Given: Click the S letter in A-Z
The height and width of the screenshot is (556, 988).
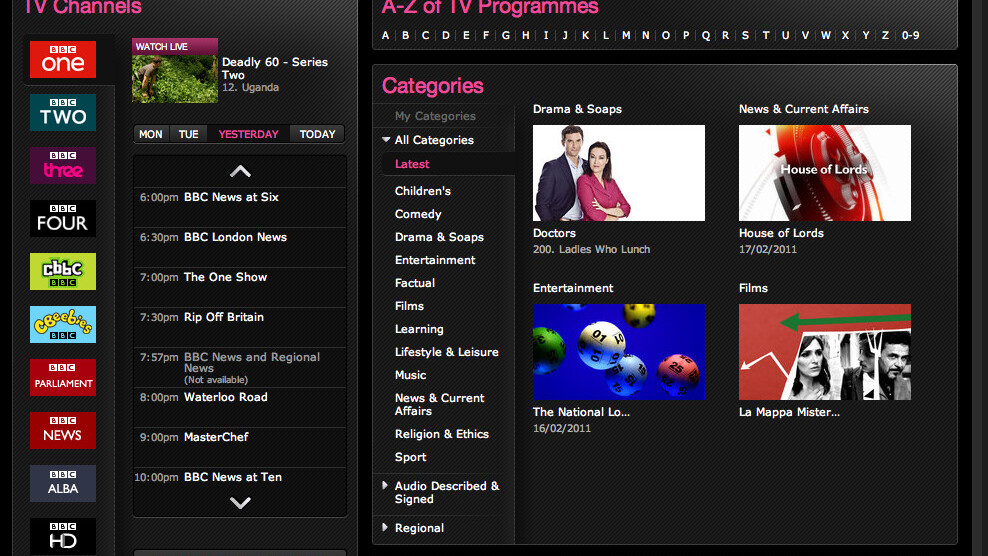Looking at the screenshot, I should click(745, 35).
